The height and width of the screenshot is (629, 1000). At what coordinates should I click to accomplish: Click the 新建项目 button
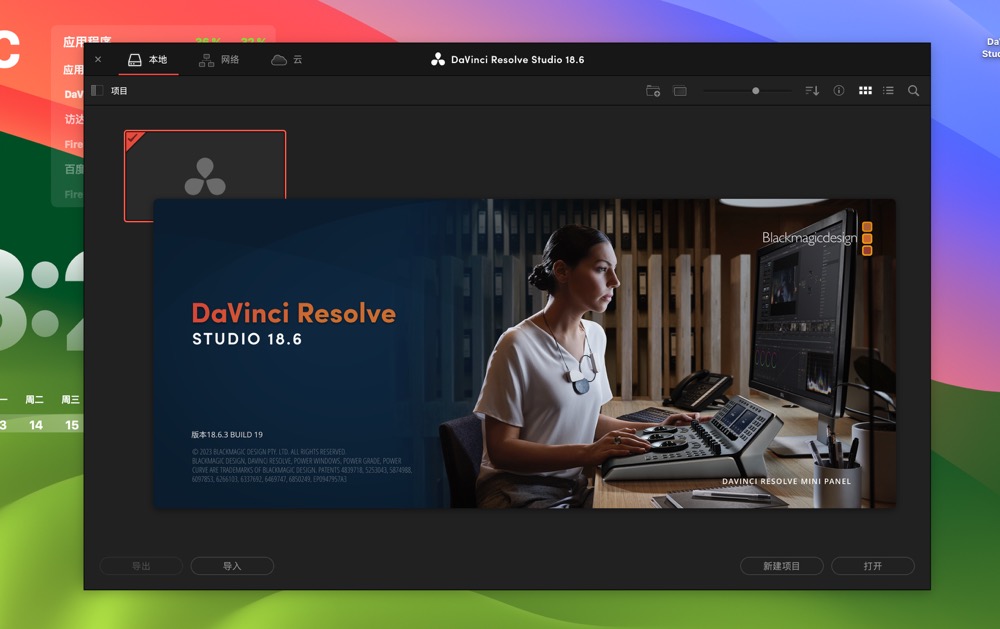point(782,565)
